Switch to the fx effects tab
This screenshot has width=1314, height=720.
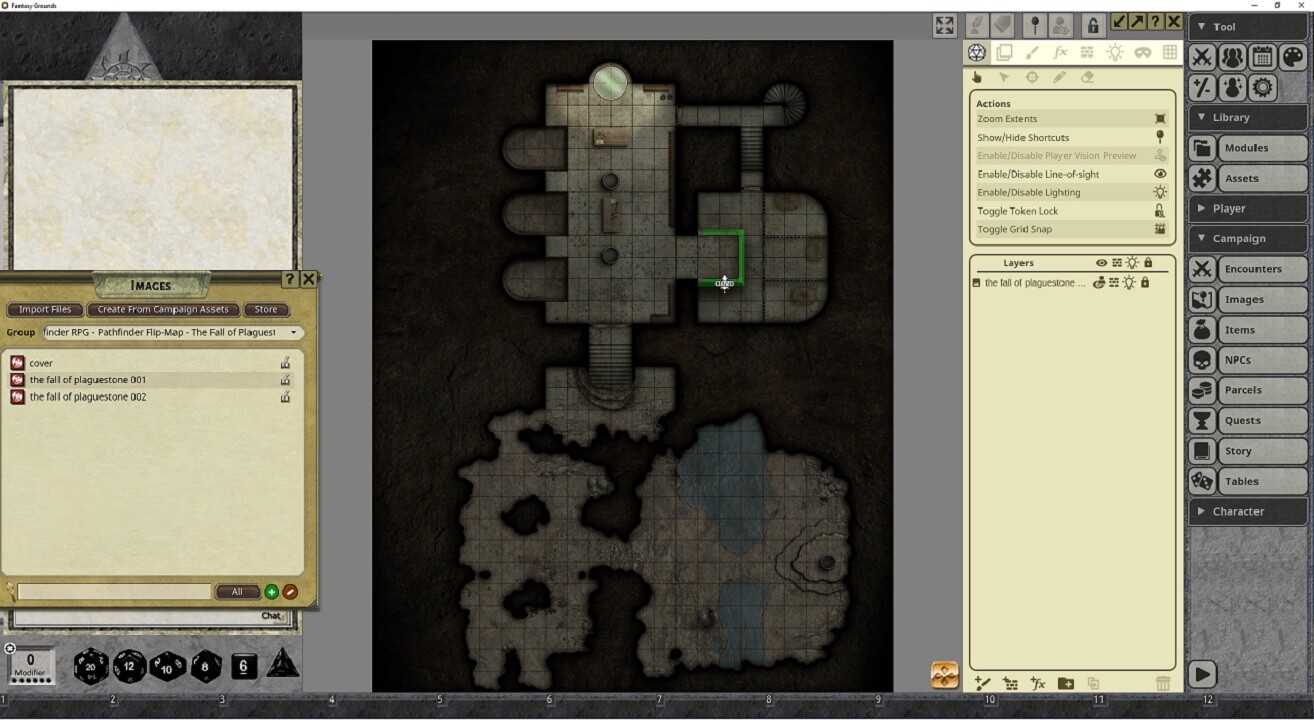1060,53
